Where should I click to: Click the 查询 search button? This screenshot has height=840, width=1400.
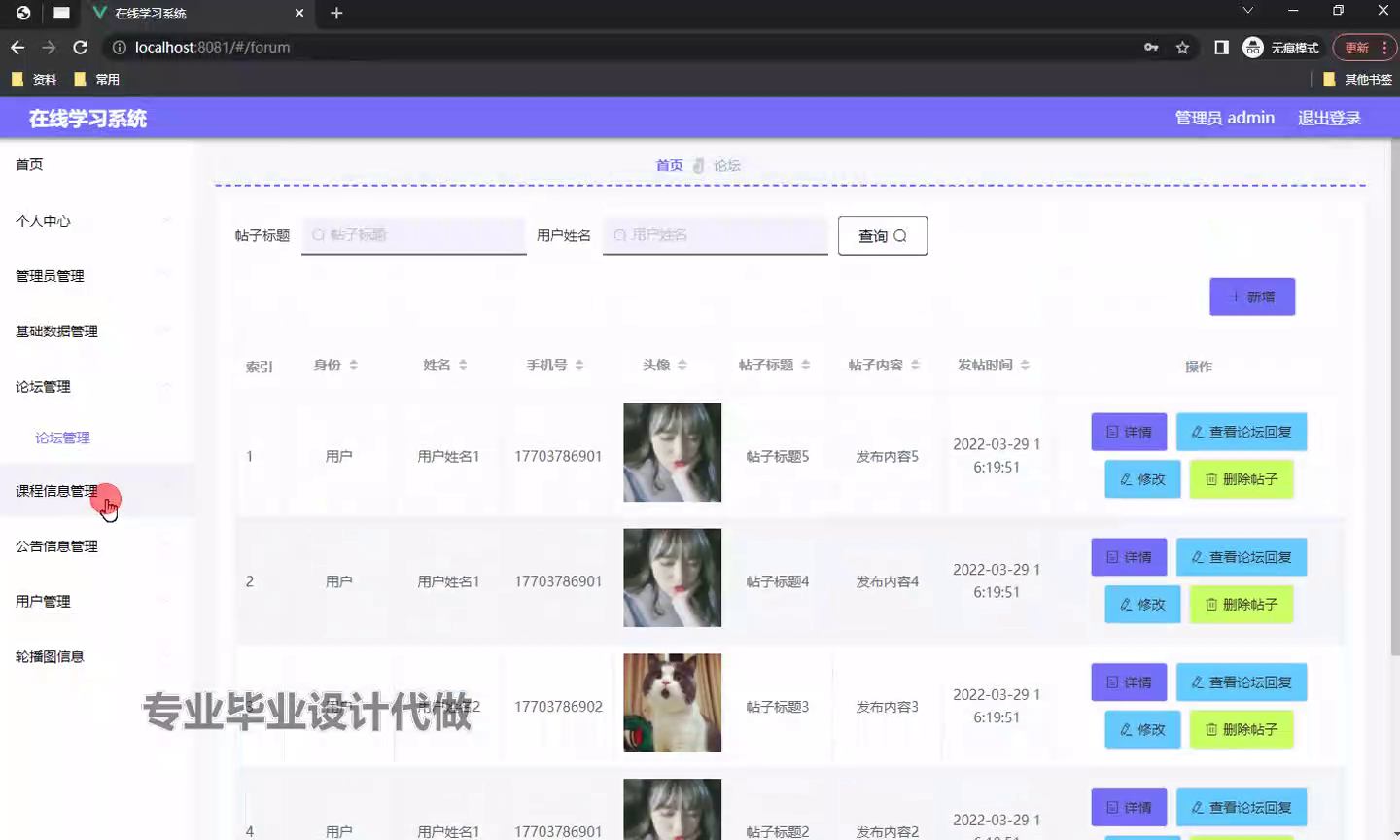coord(883,235)
